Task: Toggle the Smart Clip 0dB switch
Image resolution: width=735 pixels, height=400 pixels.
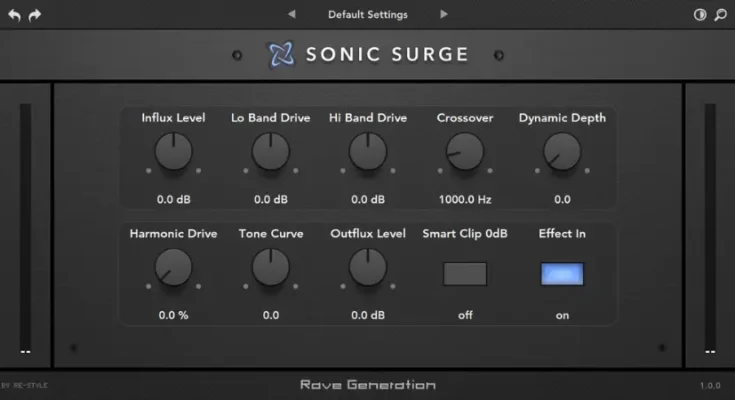Action: click(465, 274)
